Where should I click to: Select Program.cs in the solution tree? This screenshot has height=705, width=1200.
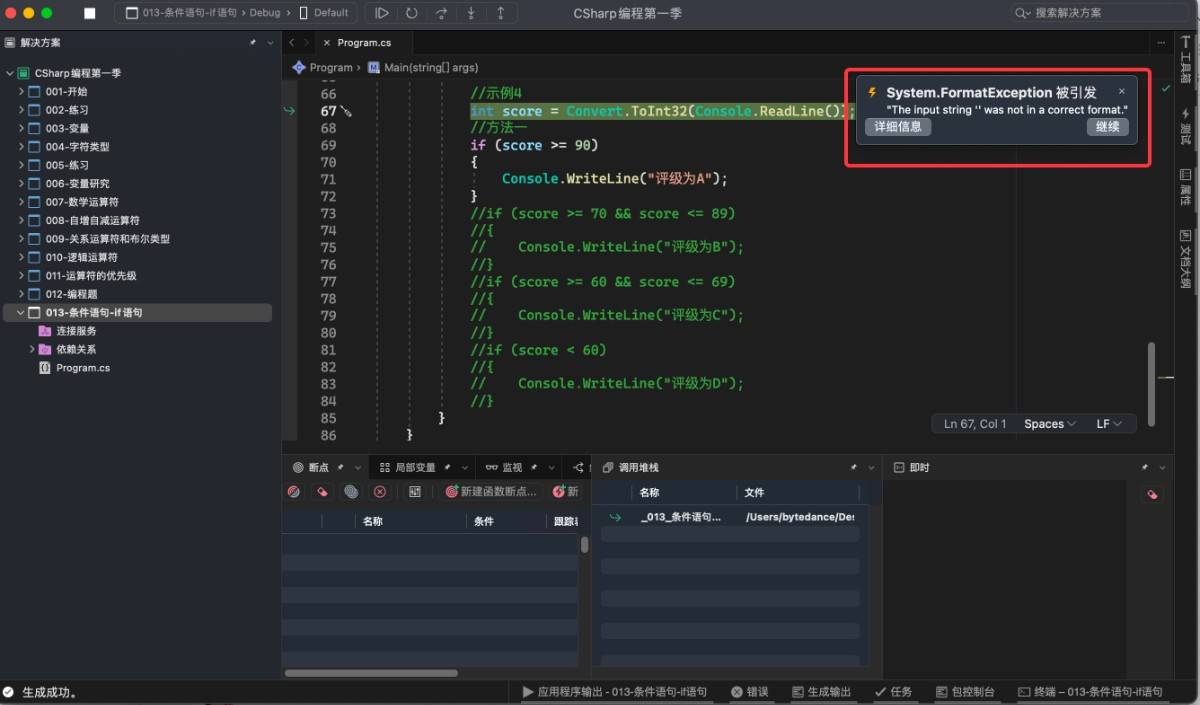[x=83, y=368]
